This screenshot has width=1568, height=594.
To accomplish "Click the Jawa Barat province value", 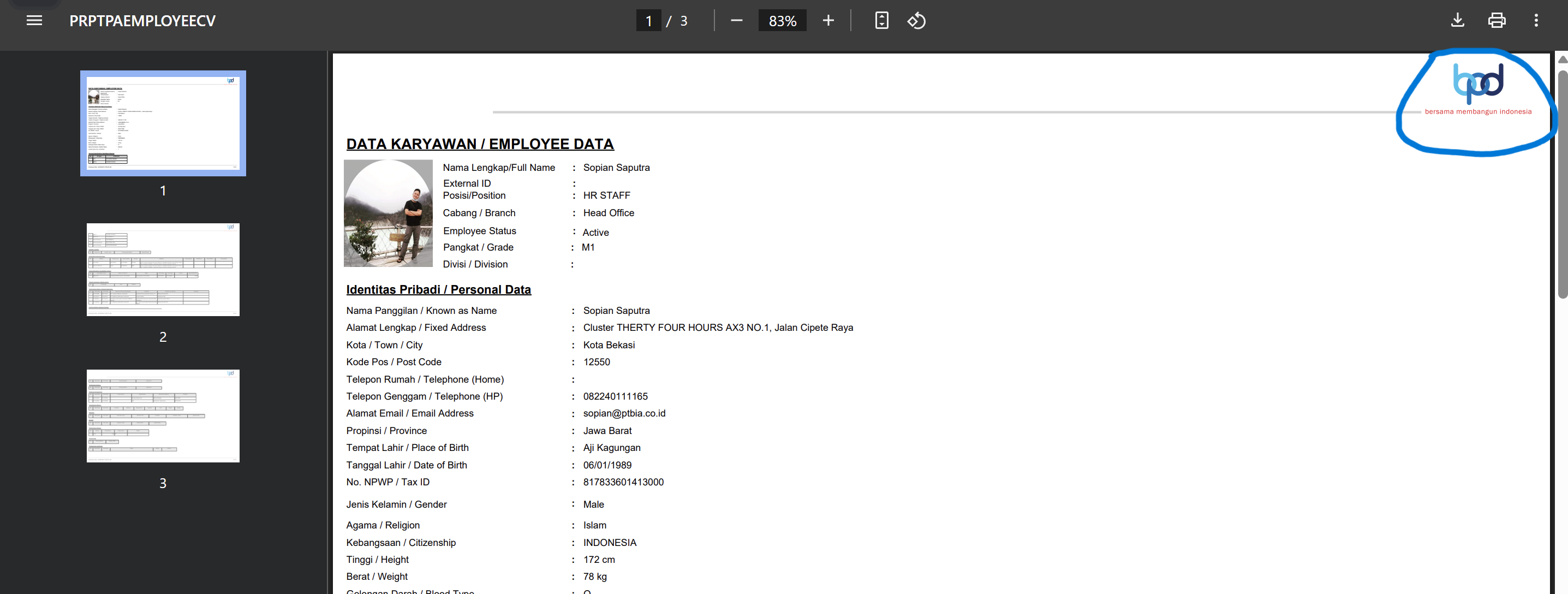I will pos(607,431).
